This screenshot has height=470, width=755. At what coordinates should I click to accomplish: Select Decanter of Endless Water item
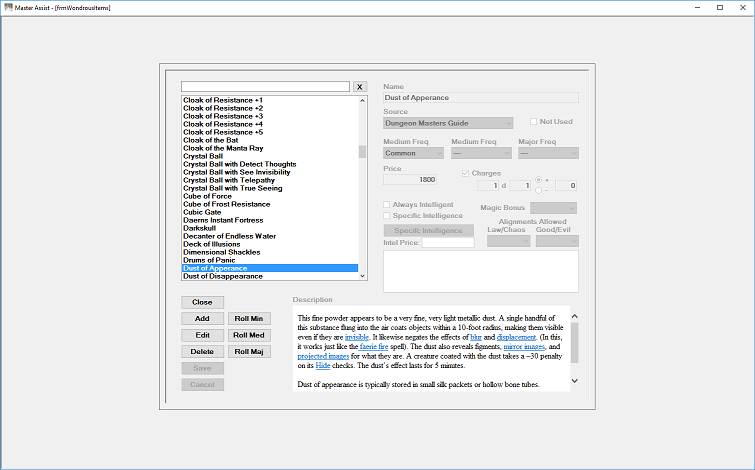[229, 236]
